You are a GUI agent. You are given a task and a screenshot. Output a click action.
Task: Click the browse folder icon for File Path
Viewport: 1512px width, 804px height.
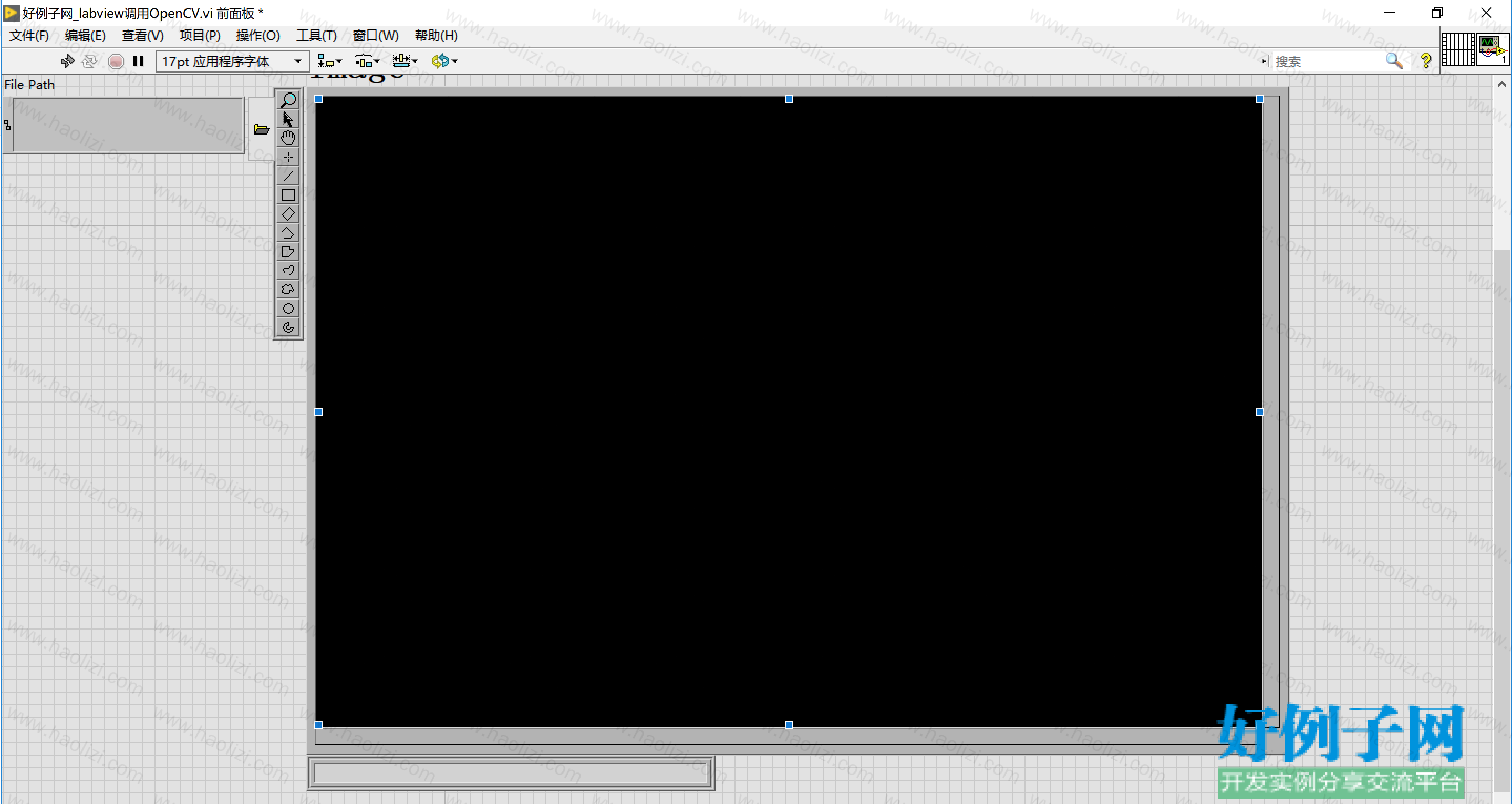(x=261, y=129)
